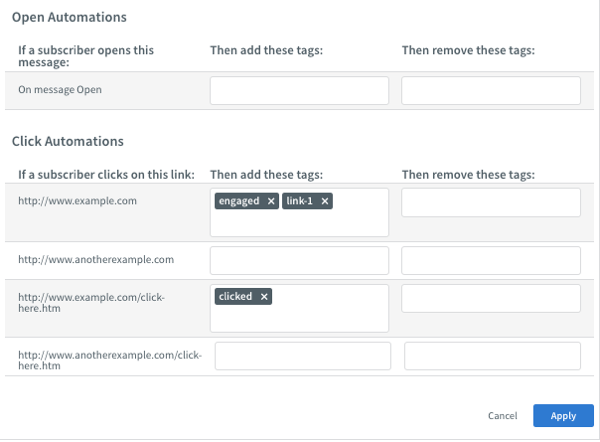
Task: Click the blue Apply button
Action: pyautogui.click(x=563, y=415)
